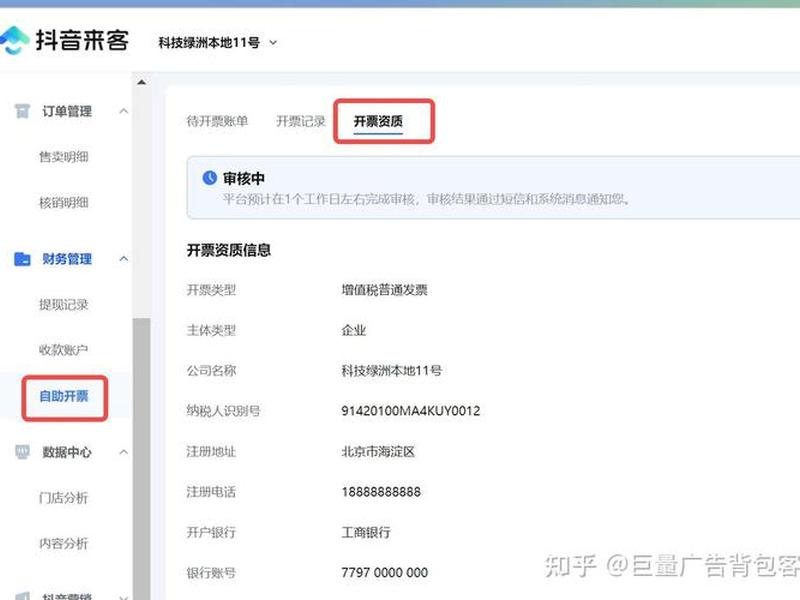Image resolution: width=800 pixels, height=600 pixels.
Task: Open 核销明细 in the sidebar
Action: click(64, 202)
